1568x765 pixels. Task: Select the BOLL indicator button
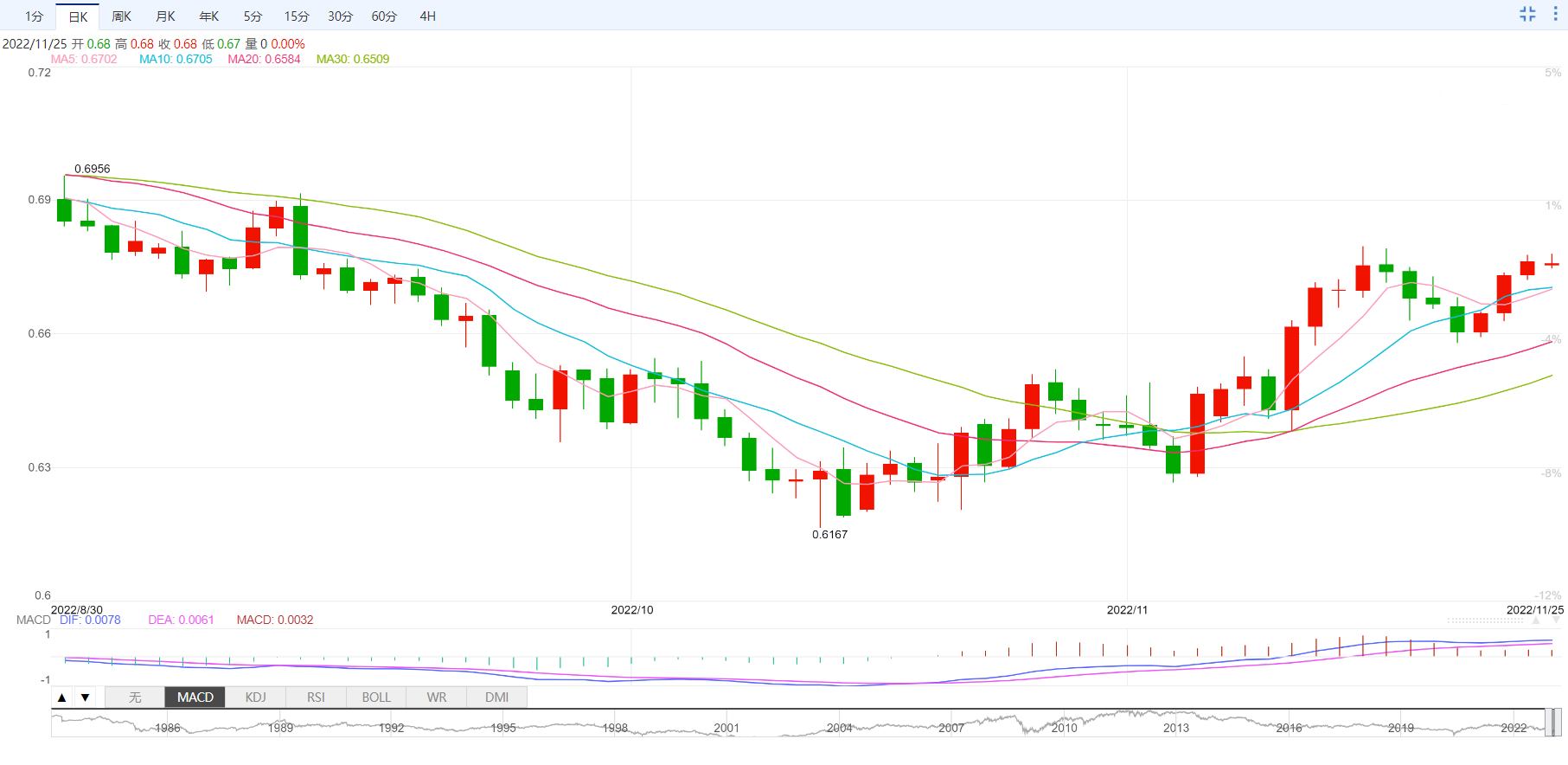click(x=376, y=697)
